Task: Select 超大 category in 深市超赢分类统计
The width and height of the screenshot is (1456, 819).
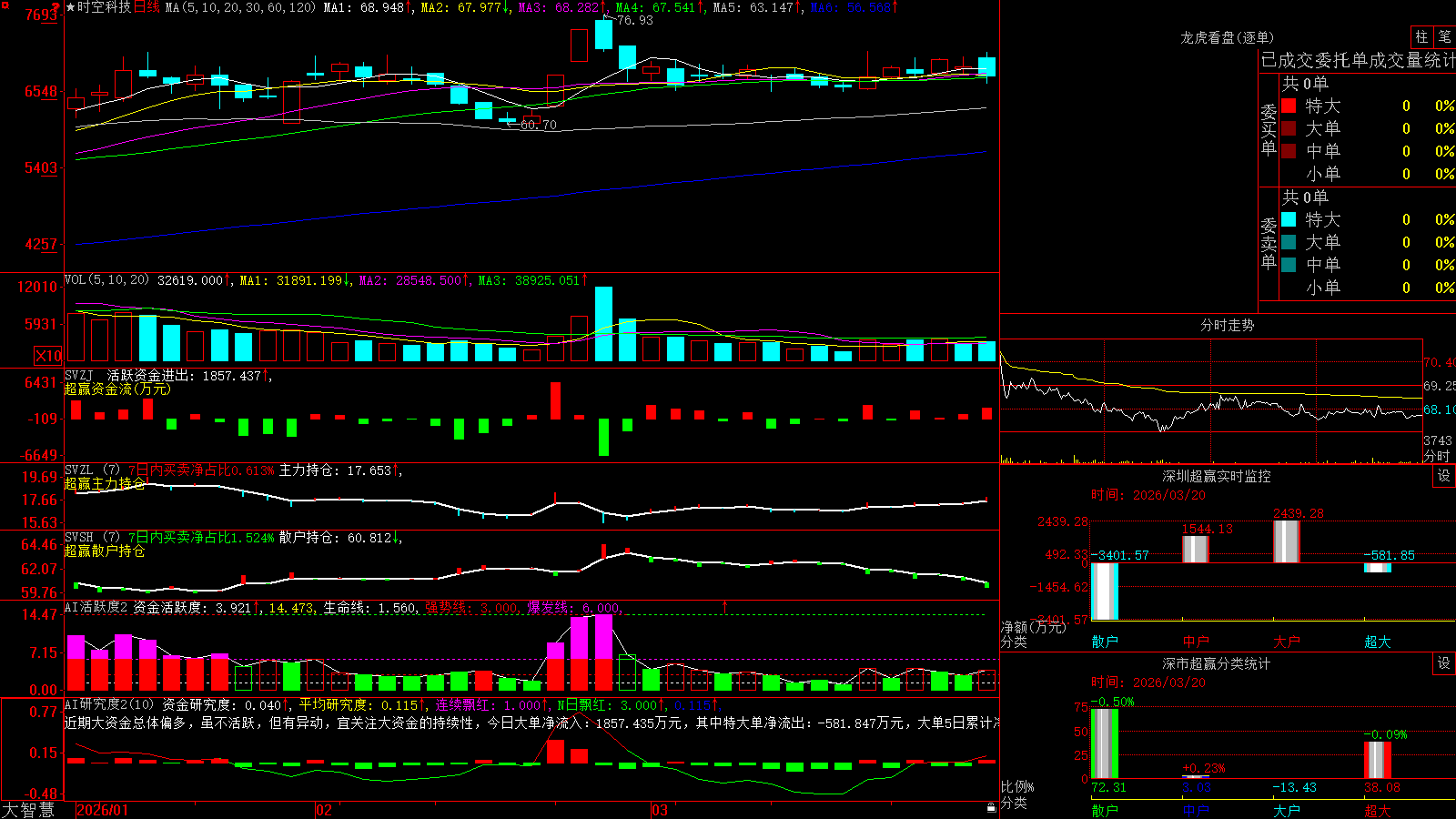Action: [1378, 810]
